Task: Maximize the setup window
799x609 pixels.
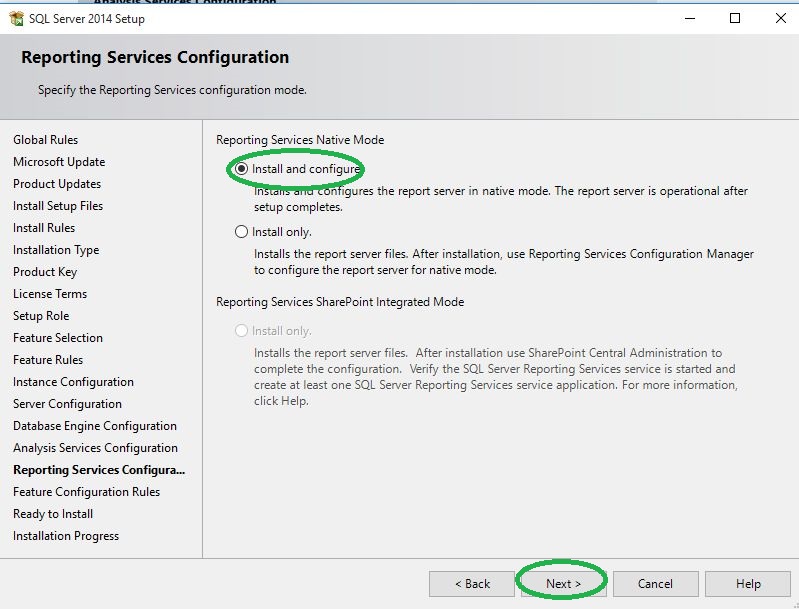Action: [735, 18]
